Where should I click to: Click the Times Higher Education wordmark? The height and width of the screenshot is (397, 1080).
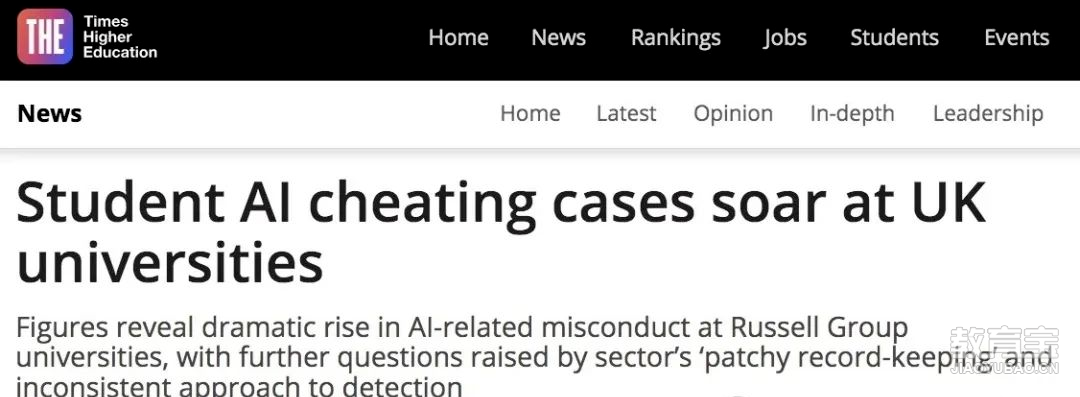(120, 37)
